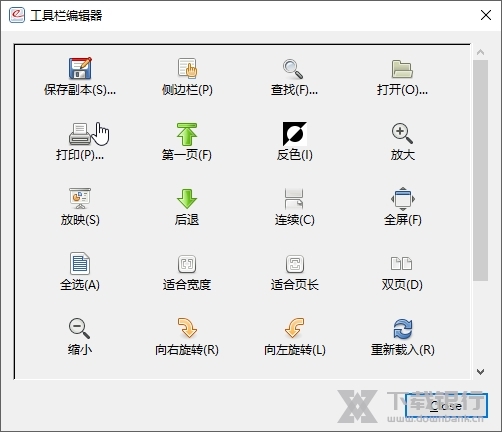Click the vertical scrollbar thumb
This screenshot has height=432, width=502.
pos(480,170)
